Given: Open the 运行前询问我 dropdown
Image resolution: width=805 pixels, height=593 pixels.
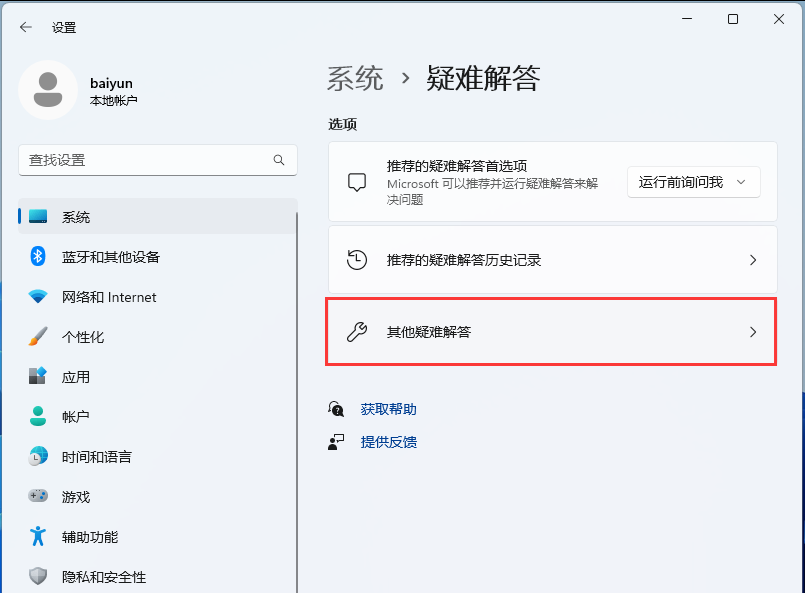Looking at the screenshot, I should (693, 182).
